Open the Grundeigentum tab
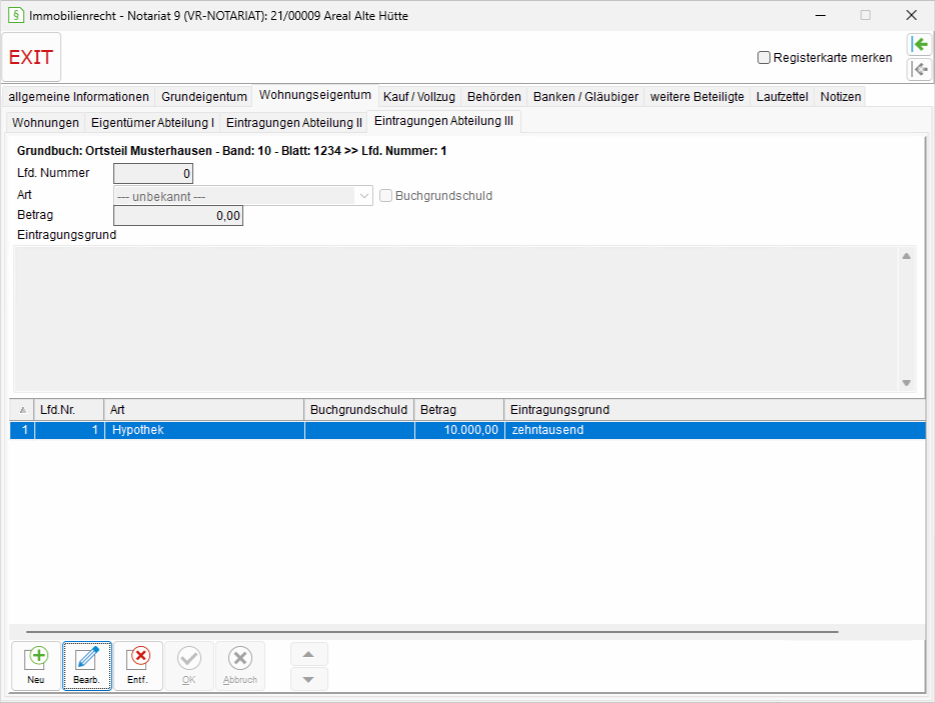This screenshot has width=935, height=703. pyautogui.click(x=204, y=97)
